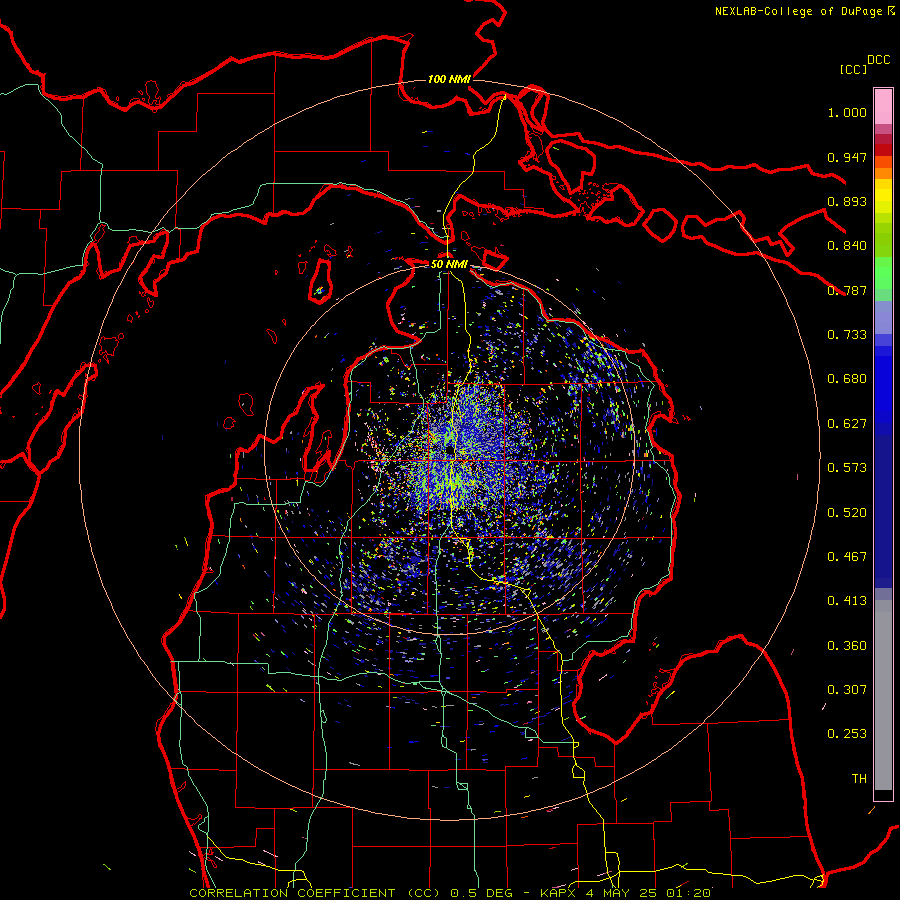Click the 100 NMI range ring label
Image resolution: width=900 pixels, height=900 pixels.
449,79
